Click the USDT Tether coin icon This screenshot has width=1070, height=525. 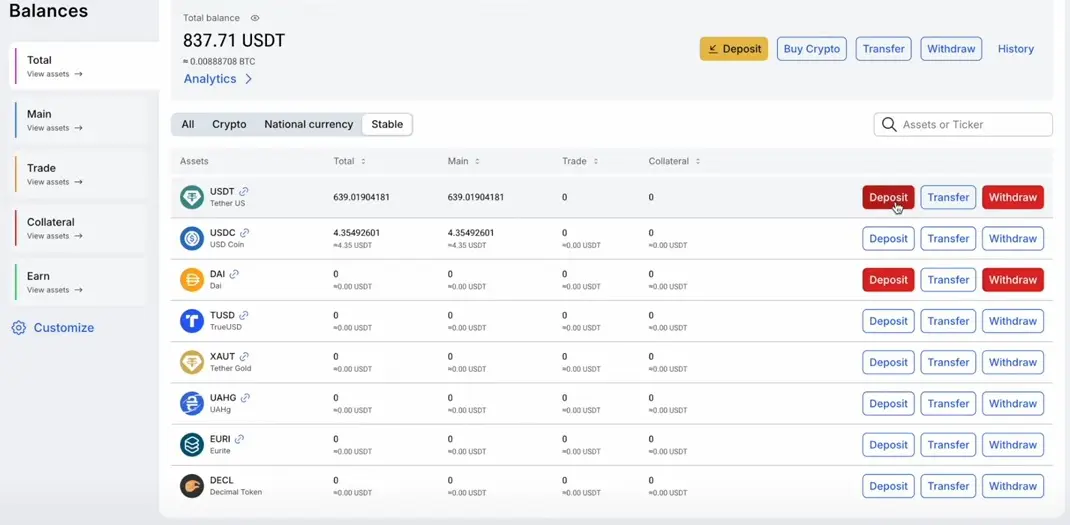click(192, 197)
